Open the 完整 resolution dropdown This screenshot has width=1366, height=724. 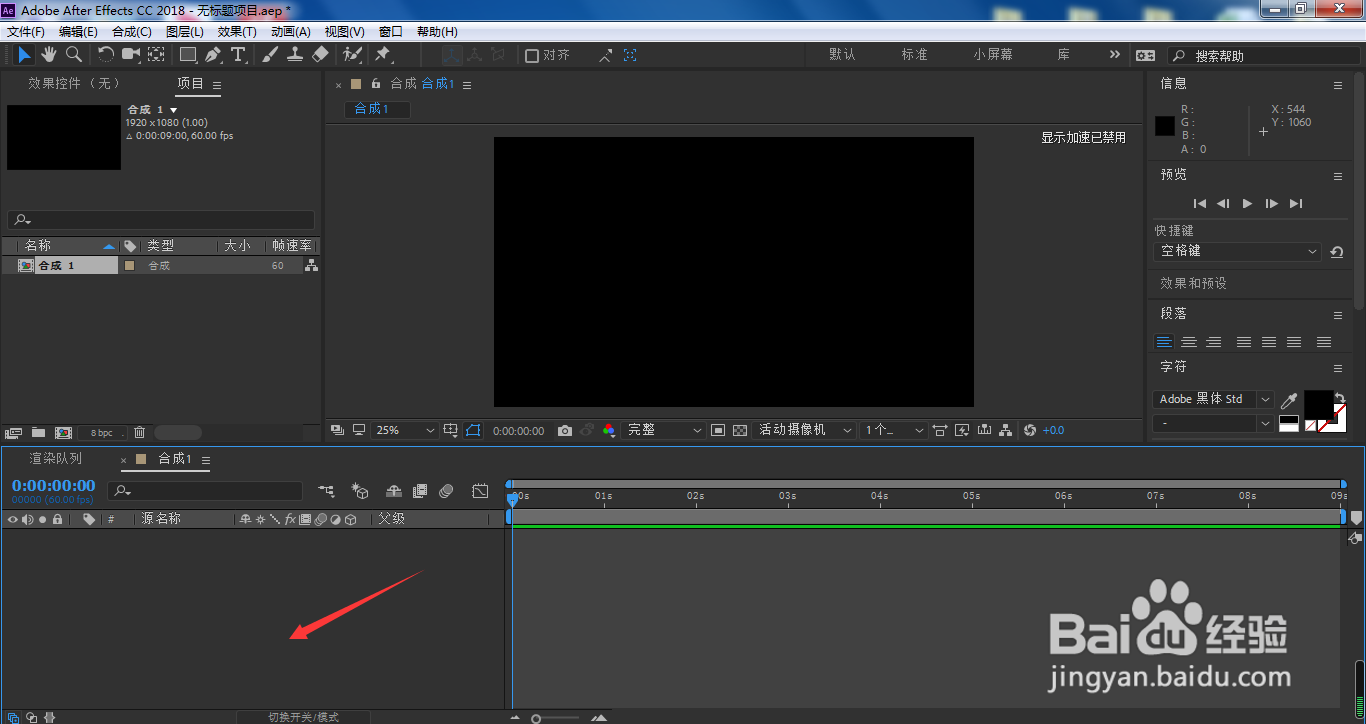(664, 430)
